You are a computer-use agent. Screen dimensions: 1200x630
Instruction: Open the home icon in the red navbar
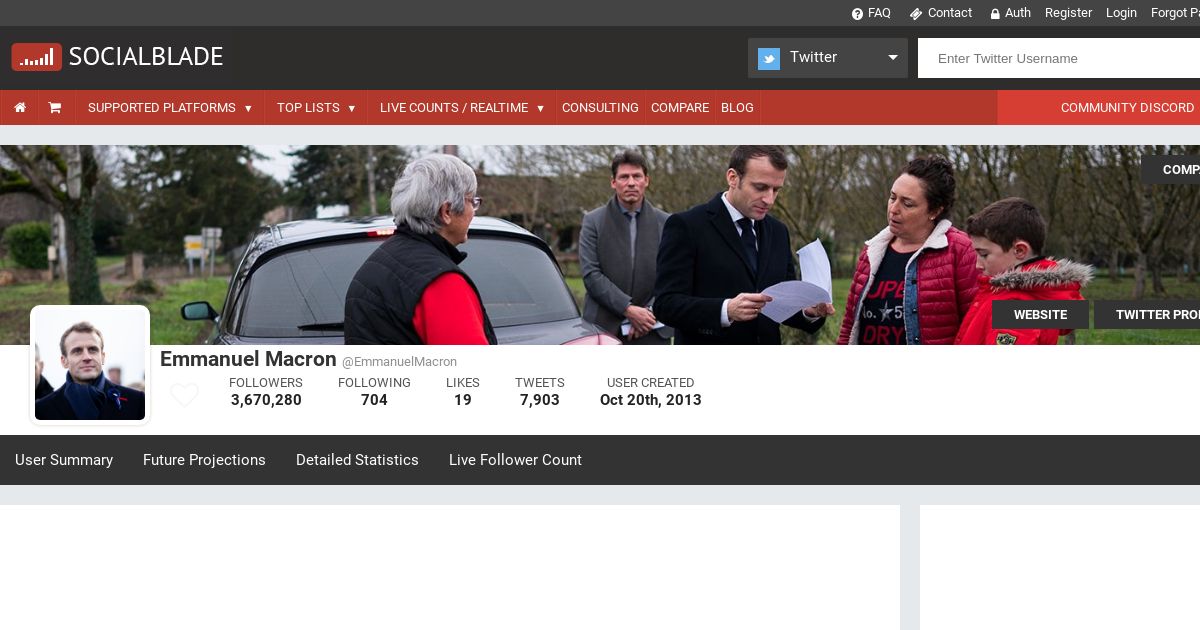point(20,108)
